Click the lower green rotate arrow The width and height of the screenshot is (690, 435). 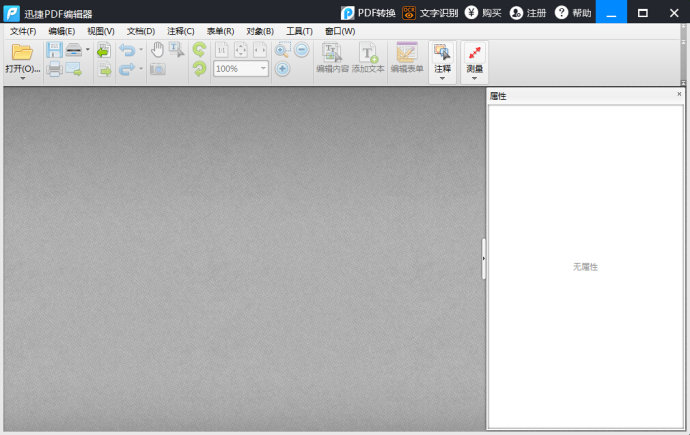tap(199, 69)
